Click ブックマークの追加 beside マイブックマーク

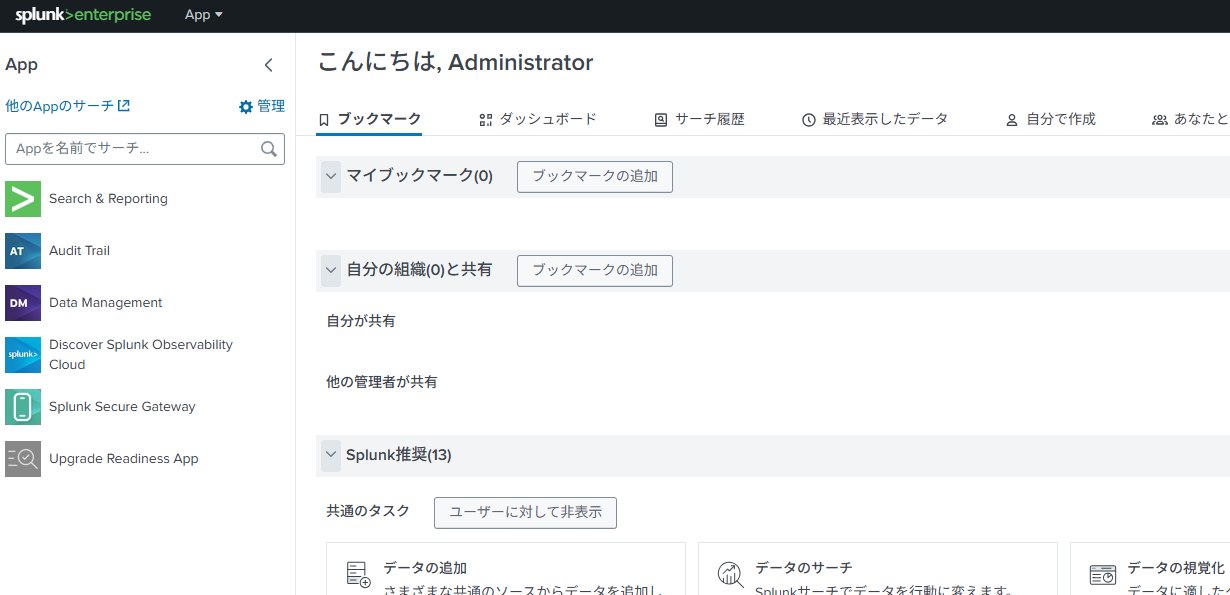594,176
